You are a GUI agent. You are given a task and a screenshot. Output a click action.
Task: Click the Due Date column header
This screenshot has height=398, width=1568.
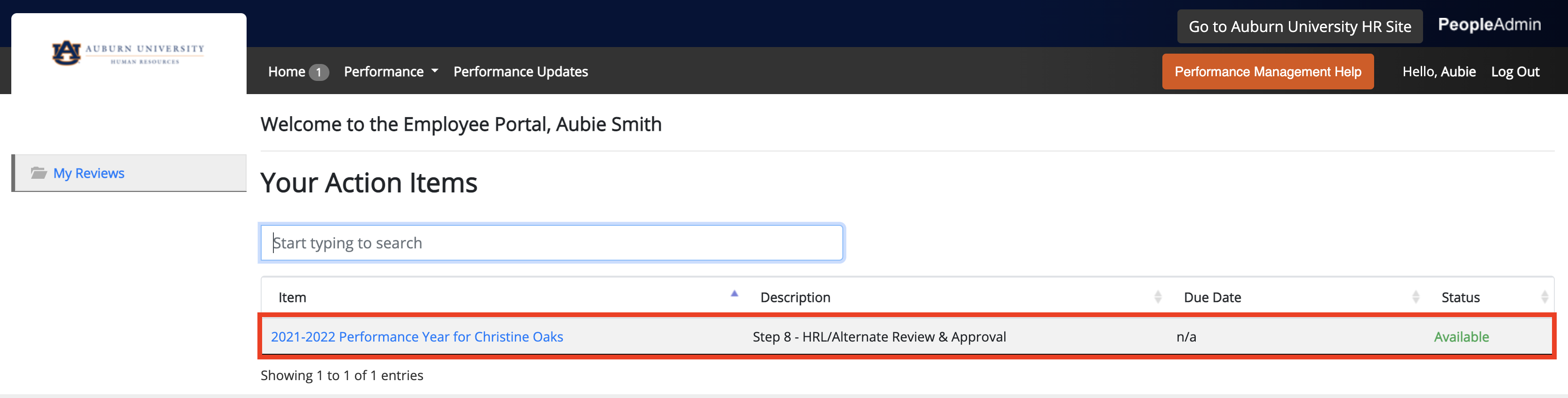coord(1212,298)
